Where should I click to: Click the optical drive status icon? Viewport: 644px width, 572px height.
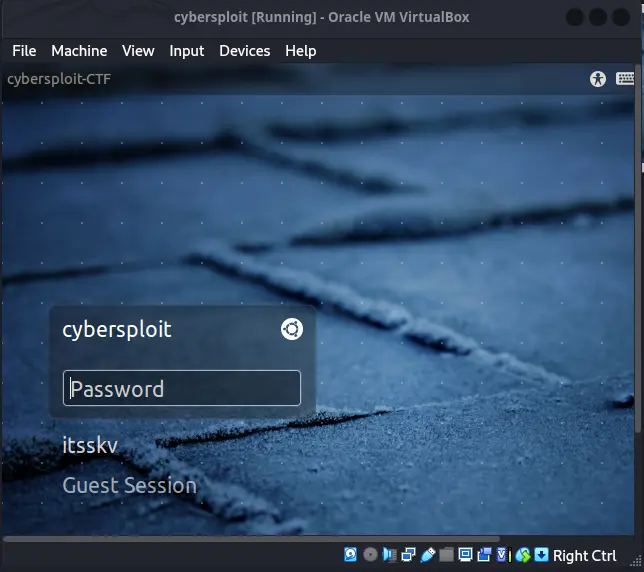[370, 555]
